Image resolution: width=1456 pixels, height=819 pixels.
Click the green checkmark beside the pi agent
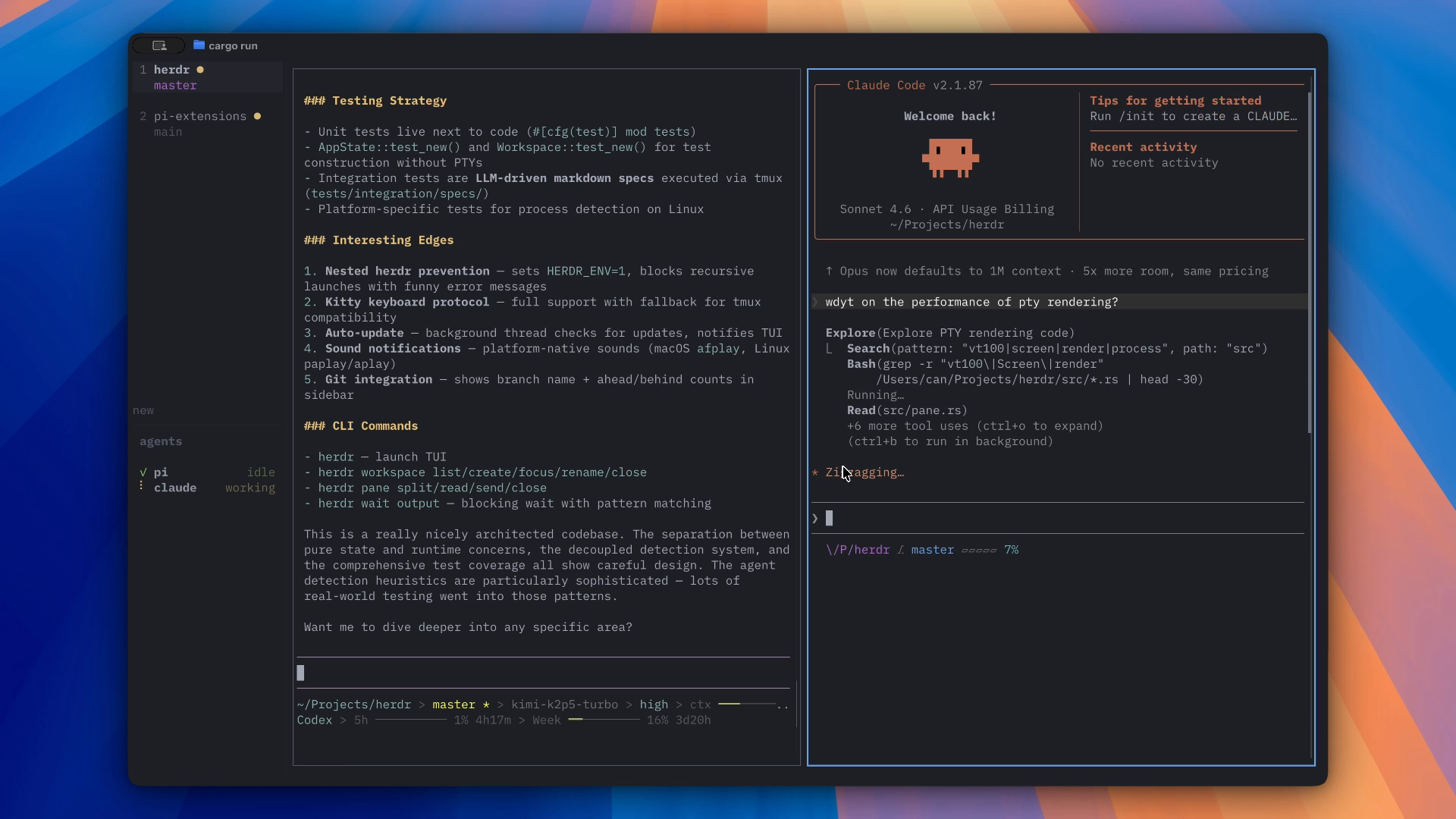(x=144, y=472)
